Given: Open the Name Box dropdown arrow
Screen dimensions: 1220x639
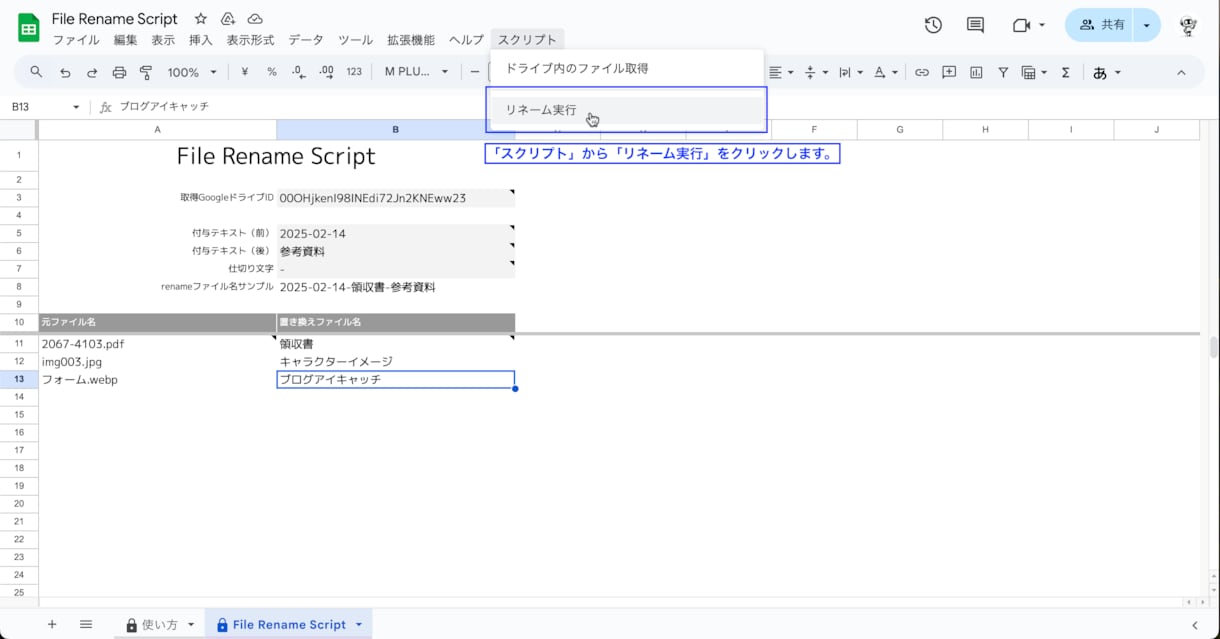Looking at the screenshot, I should click(76, 107).
